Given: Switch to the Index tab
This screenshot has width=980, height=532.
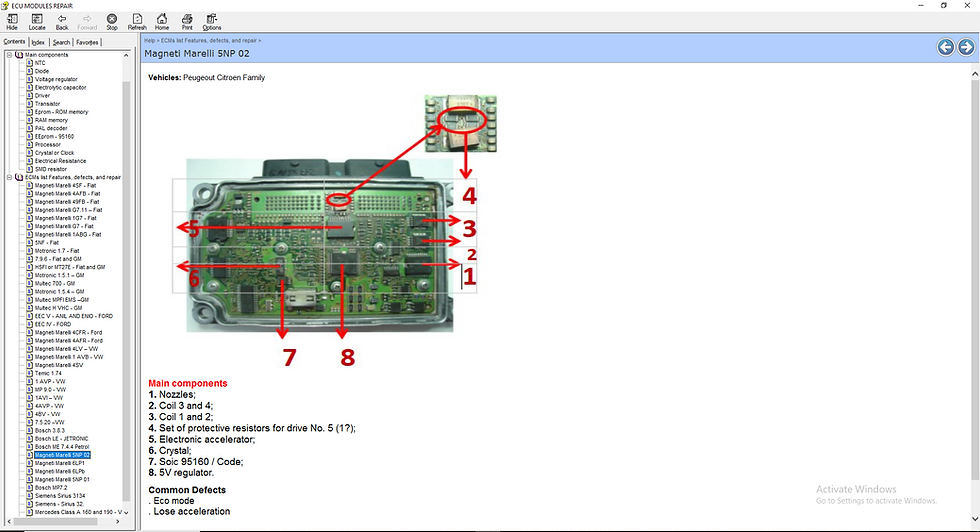Looking at the screenshot, I should coord(38,43).
